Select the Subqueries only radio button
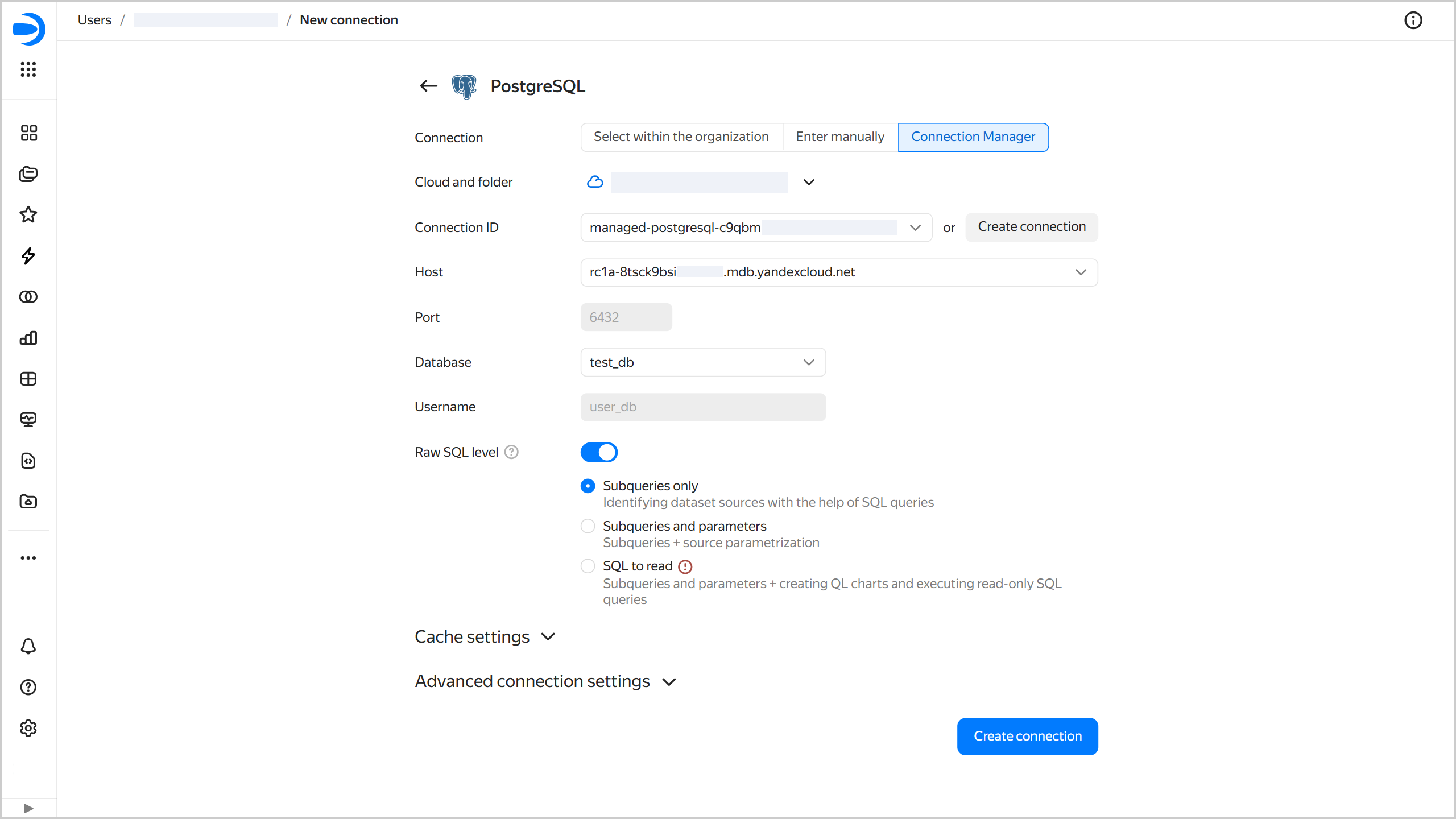 coord(588,486)
